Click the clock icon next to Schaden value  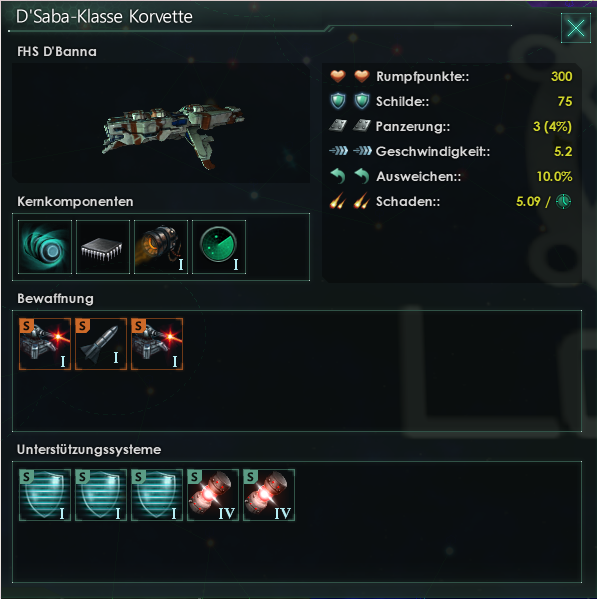click(563, 201)
